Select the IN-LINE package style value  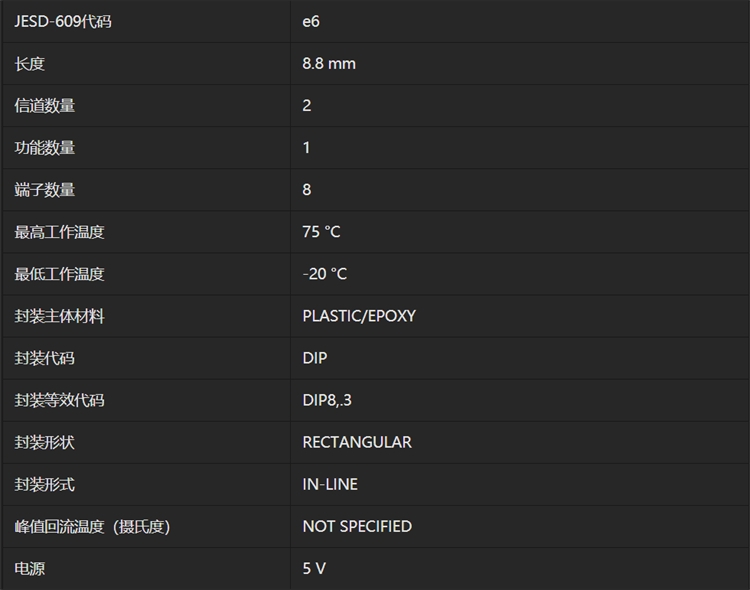coord(330,484)
